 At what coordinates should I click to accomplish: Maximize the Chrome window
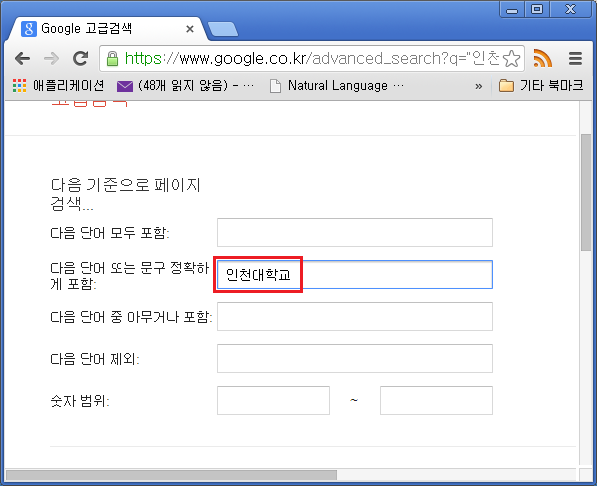point(537,9)
